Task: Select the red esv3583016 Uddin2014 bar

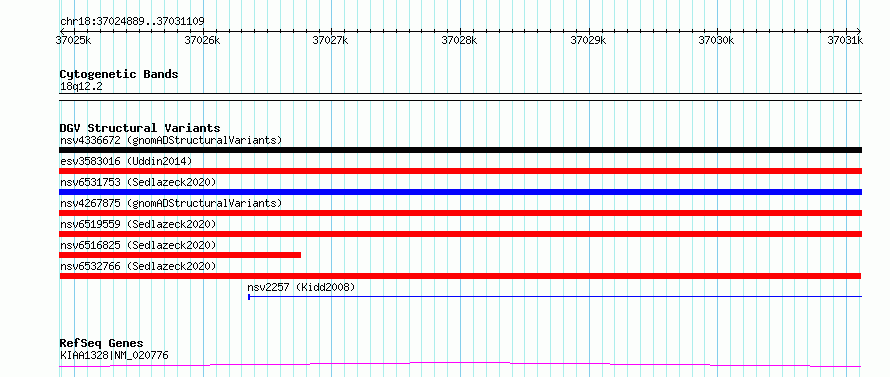Action: tap(460, 171)
